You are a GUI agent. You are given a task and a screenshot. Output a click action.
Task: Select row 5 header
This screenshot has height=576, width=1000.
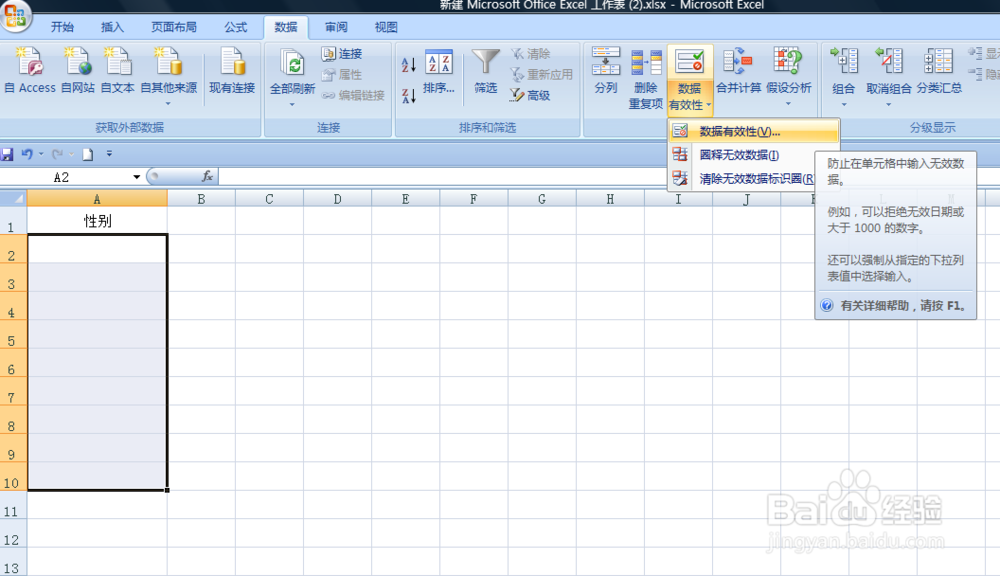point(13,334)
